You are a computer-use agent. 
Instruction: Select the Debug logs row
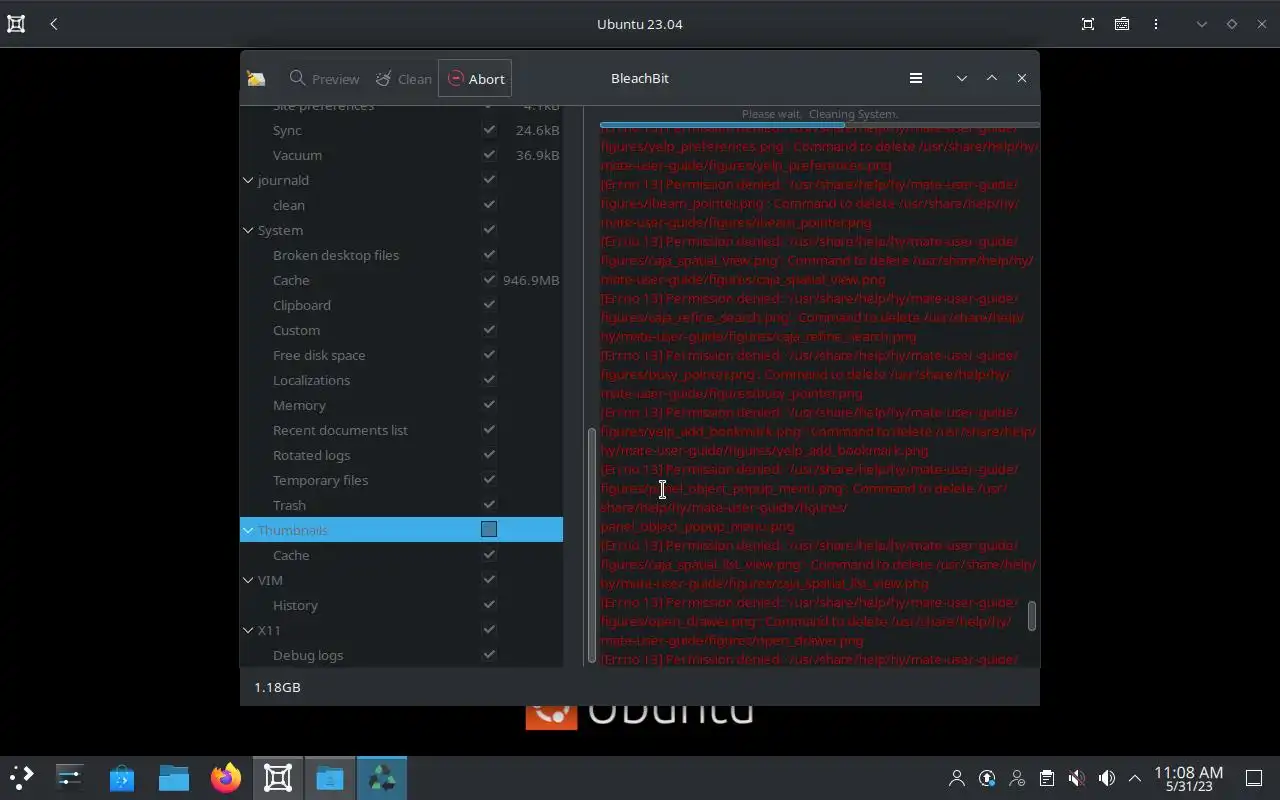(x=401, y=655)
